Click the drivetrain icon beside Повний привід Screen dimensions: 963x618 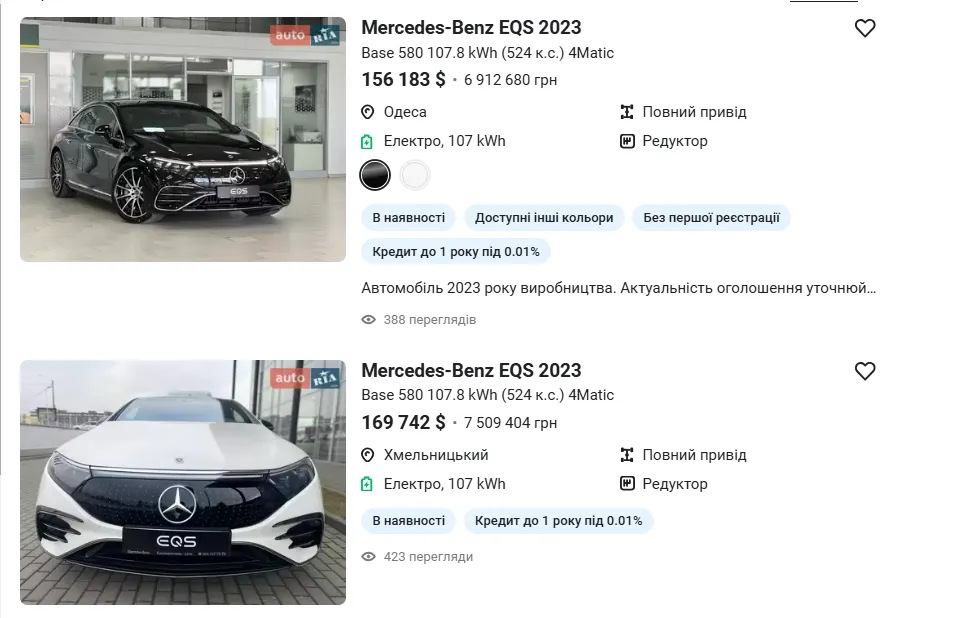(629, 112)
